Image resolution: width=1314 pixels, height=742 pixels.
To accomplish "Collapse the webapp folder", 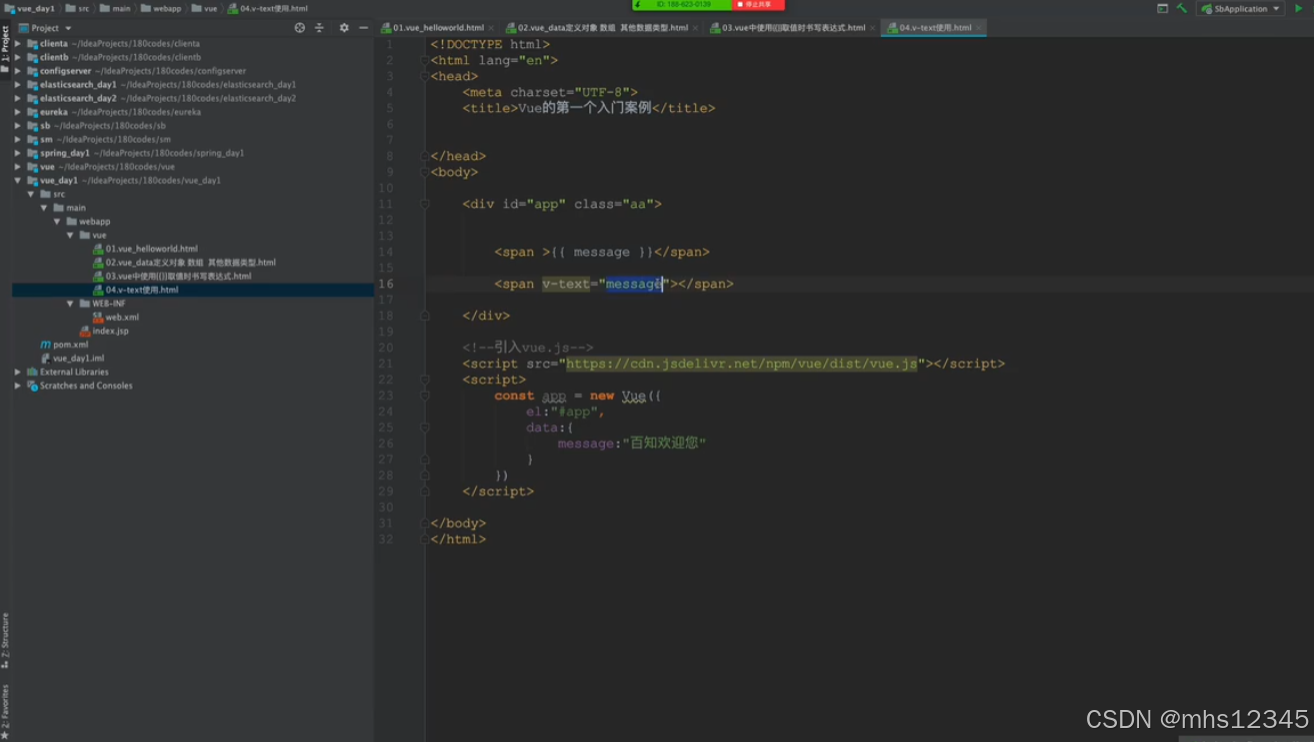I will click(58, 222).
